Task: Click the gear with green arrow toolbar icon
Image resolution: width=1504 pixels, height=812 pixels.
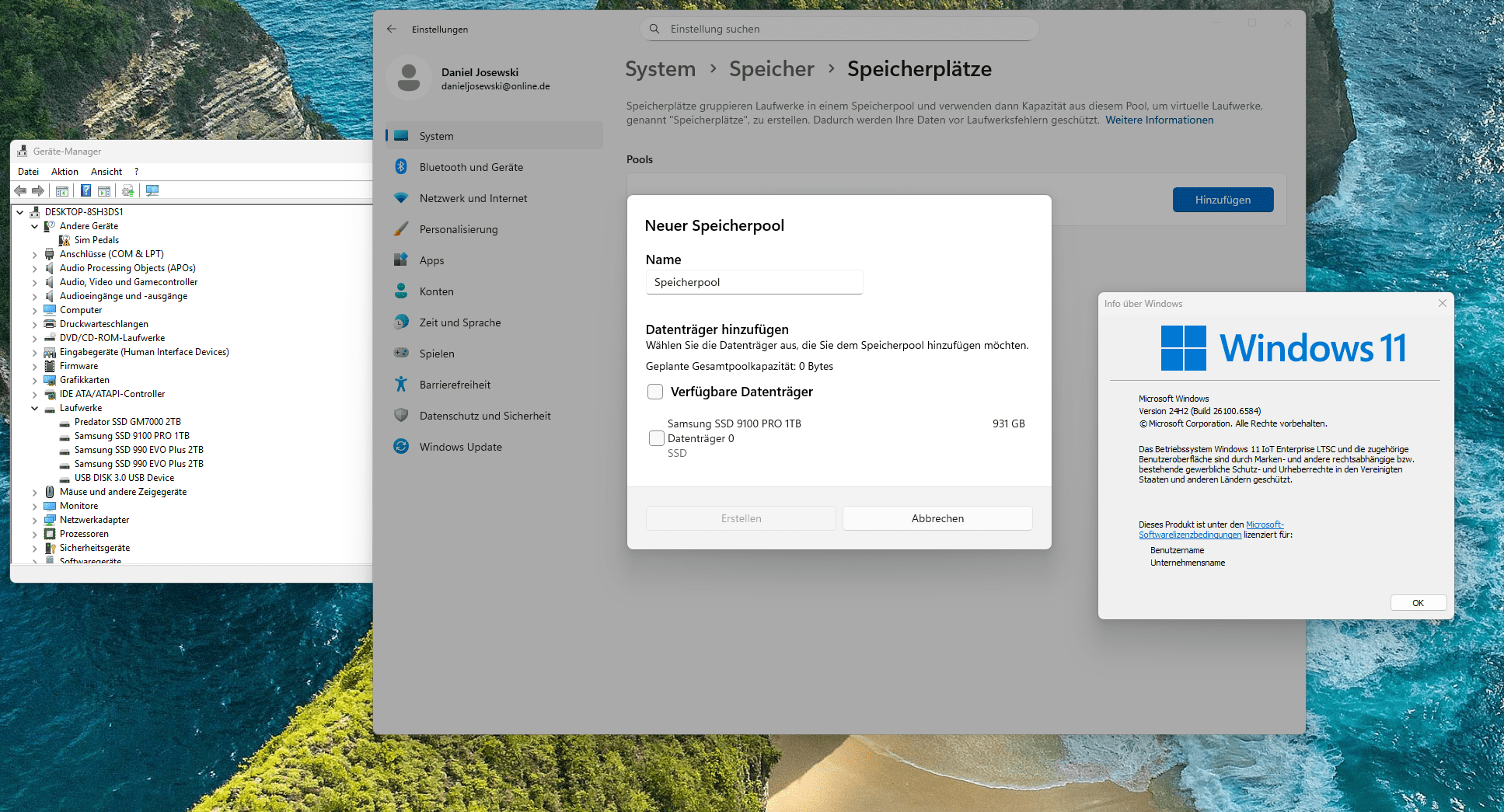Action: [x=128, y=190]
